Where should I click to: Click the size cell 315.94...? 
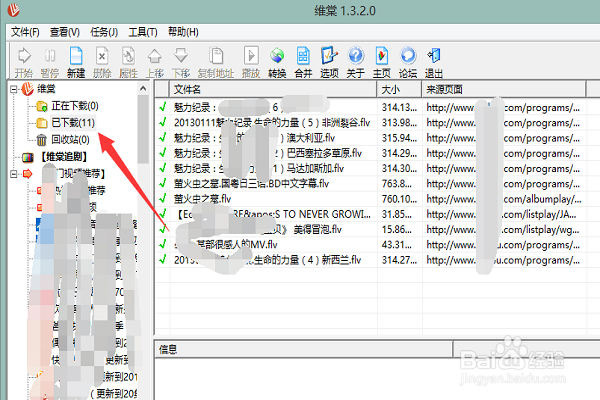399,138
